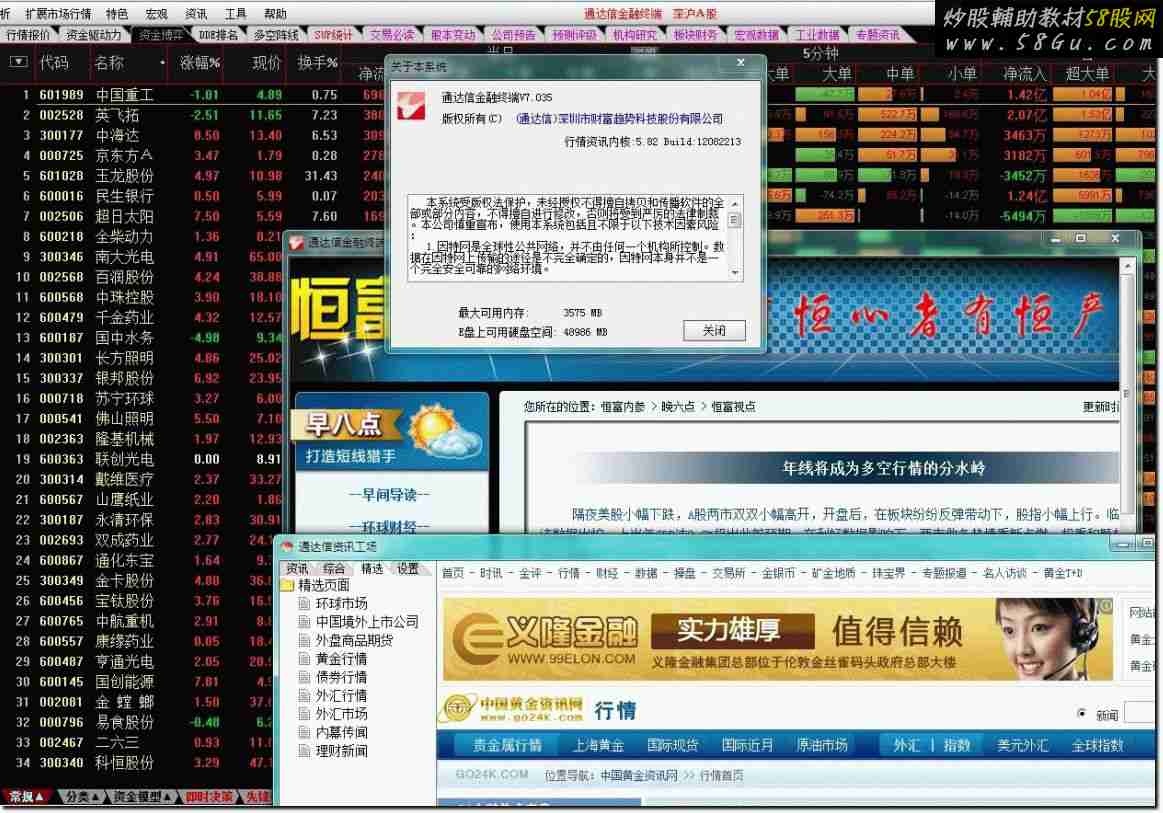Click scroll-down arrow in license text box
This screenshot has width=1163, height=813.
(x=734, y=273)
